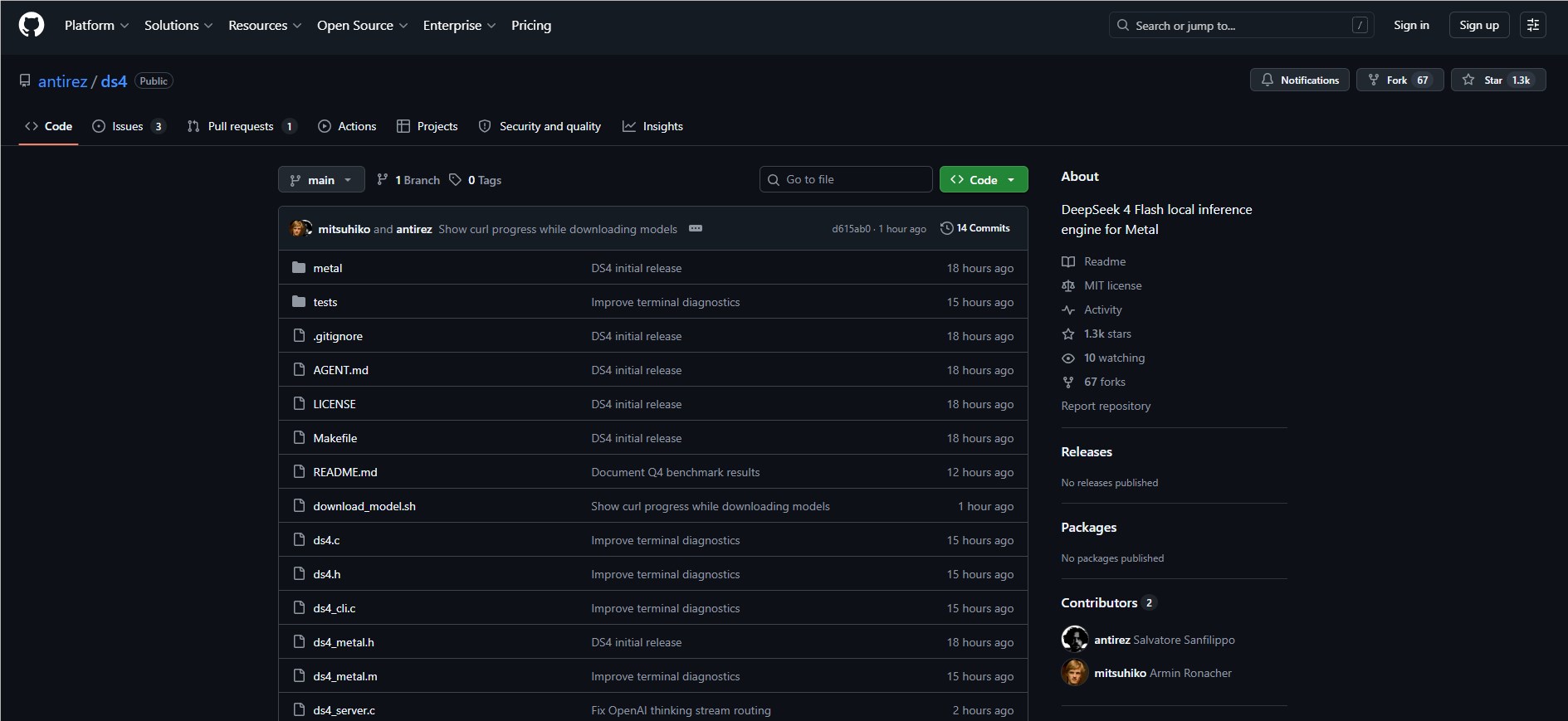Open the MIT license link
1568x721 pixels.
(x=1102, y=285)
